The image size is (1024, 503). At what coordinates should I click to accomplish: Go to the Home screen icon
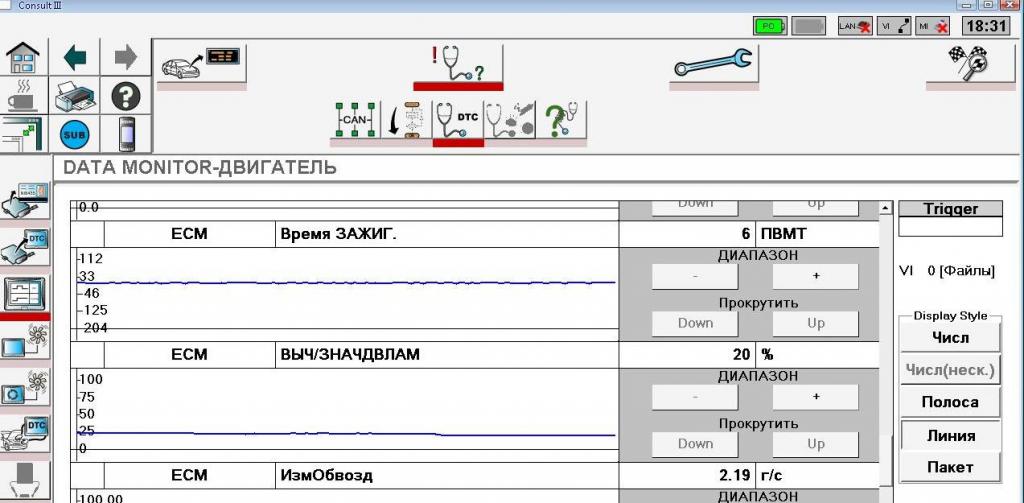(x=25, y=57)
